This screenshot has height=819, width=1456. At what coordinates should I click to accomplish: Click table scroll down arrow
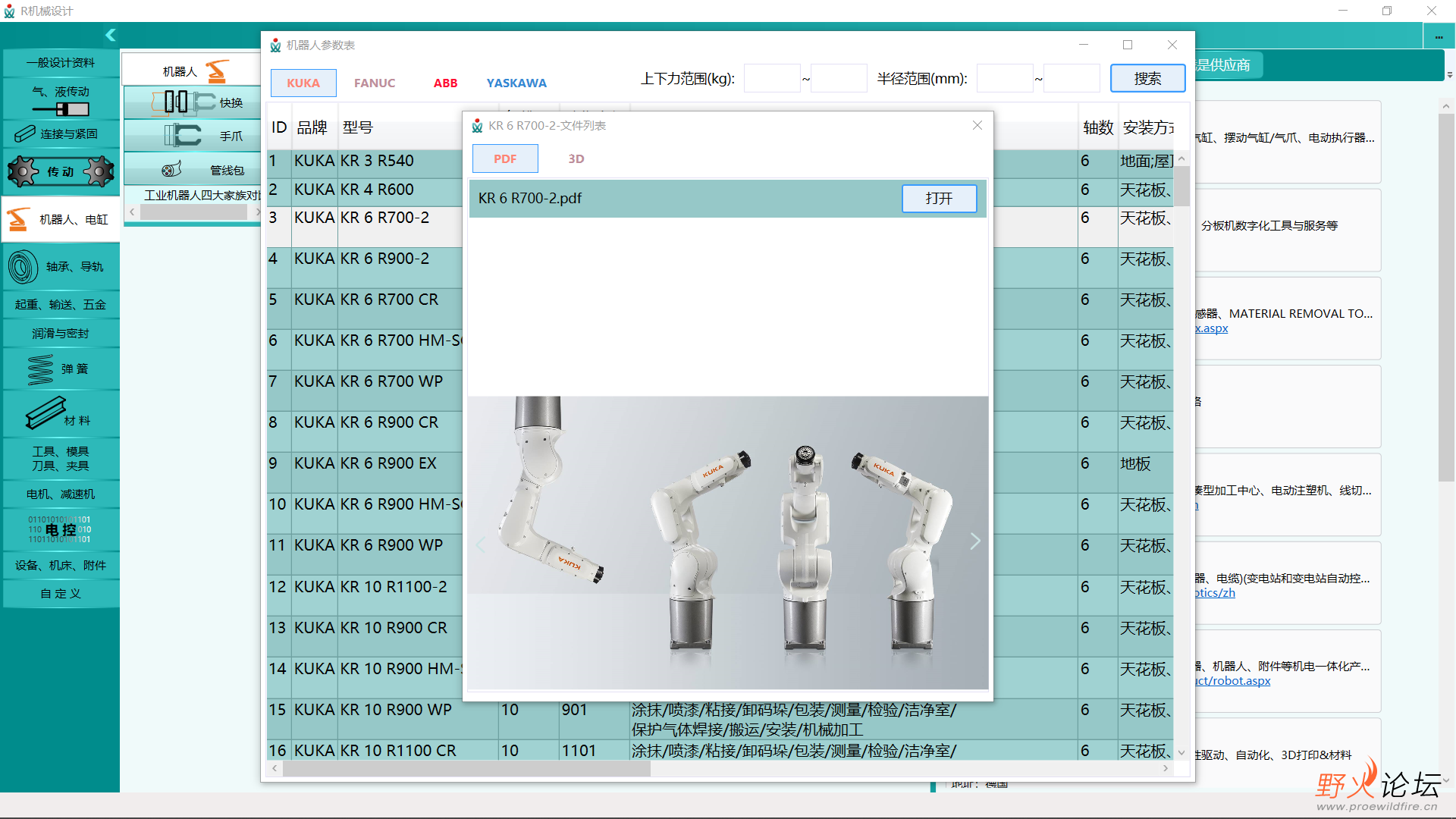(x=1181, y=753)
